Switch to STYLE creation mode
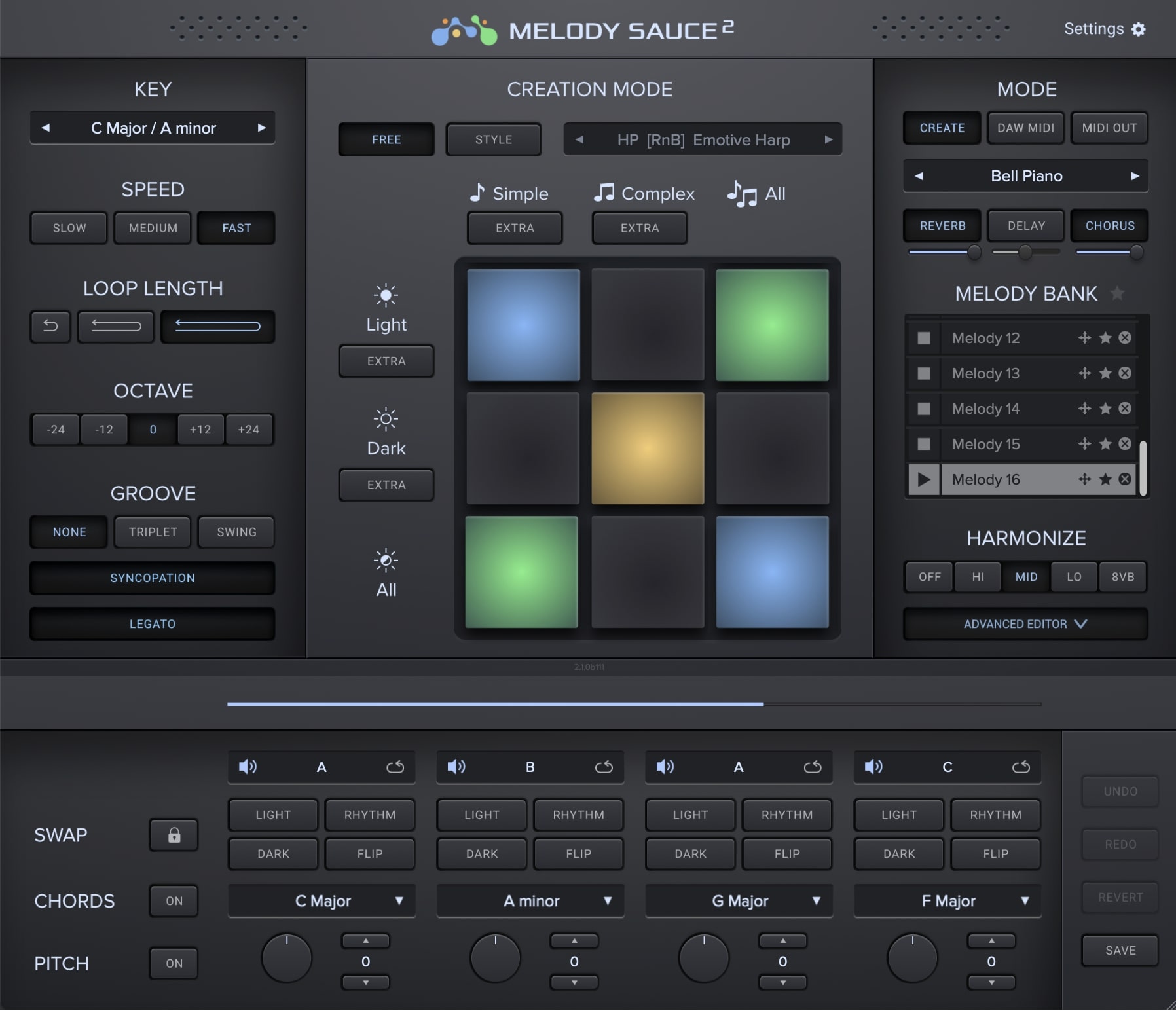 (494, 139)
